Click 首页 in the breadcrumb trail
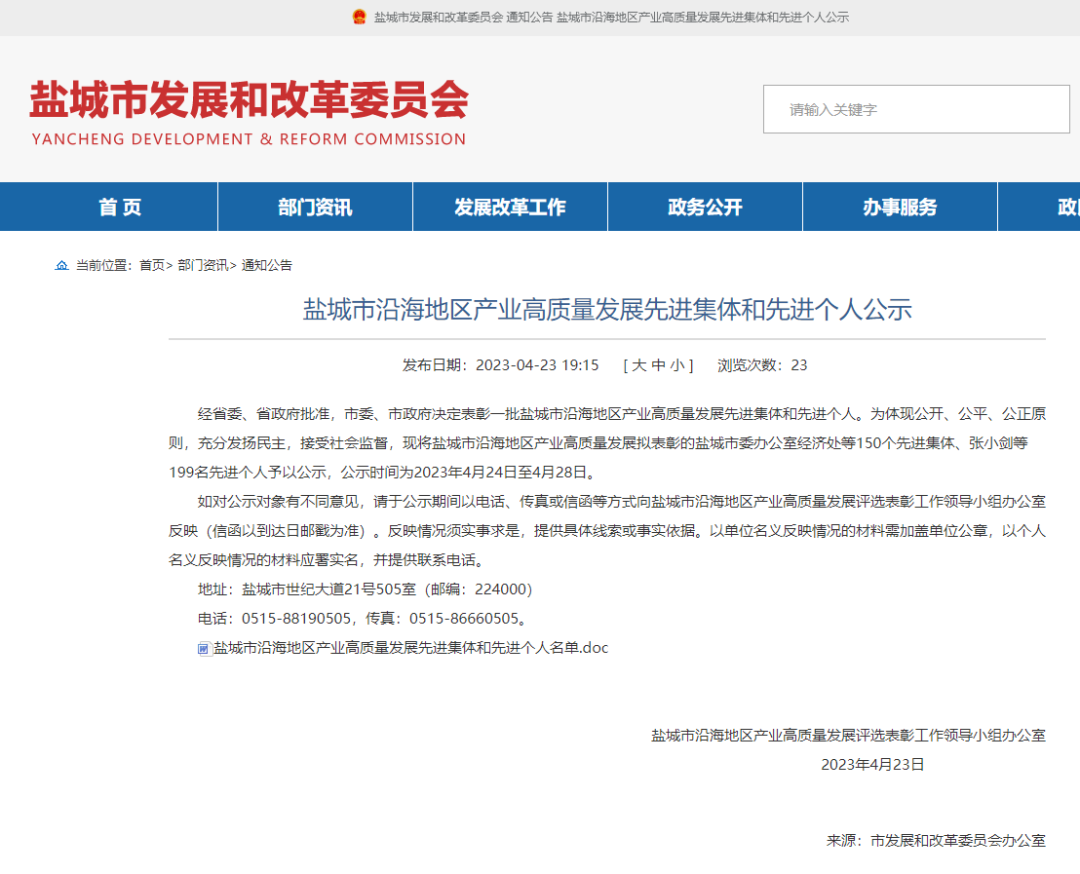The width and height of the screenshot is (1080, 874). [x=151, y=265]
